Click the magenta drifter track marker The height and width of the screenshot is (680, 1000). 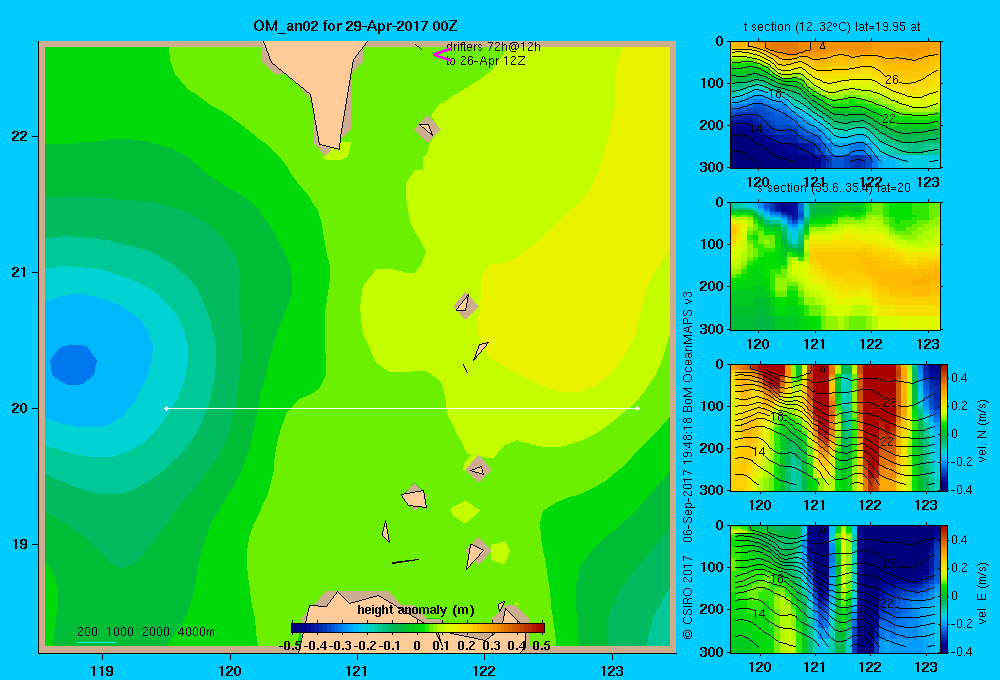click(442, 54)
